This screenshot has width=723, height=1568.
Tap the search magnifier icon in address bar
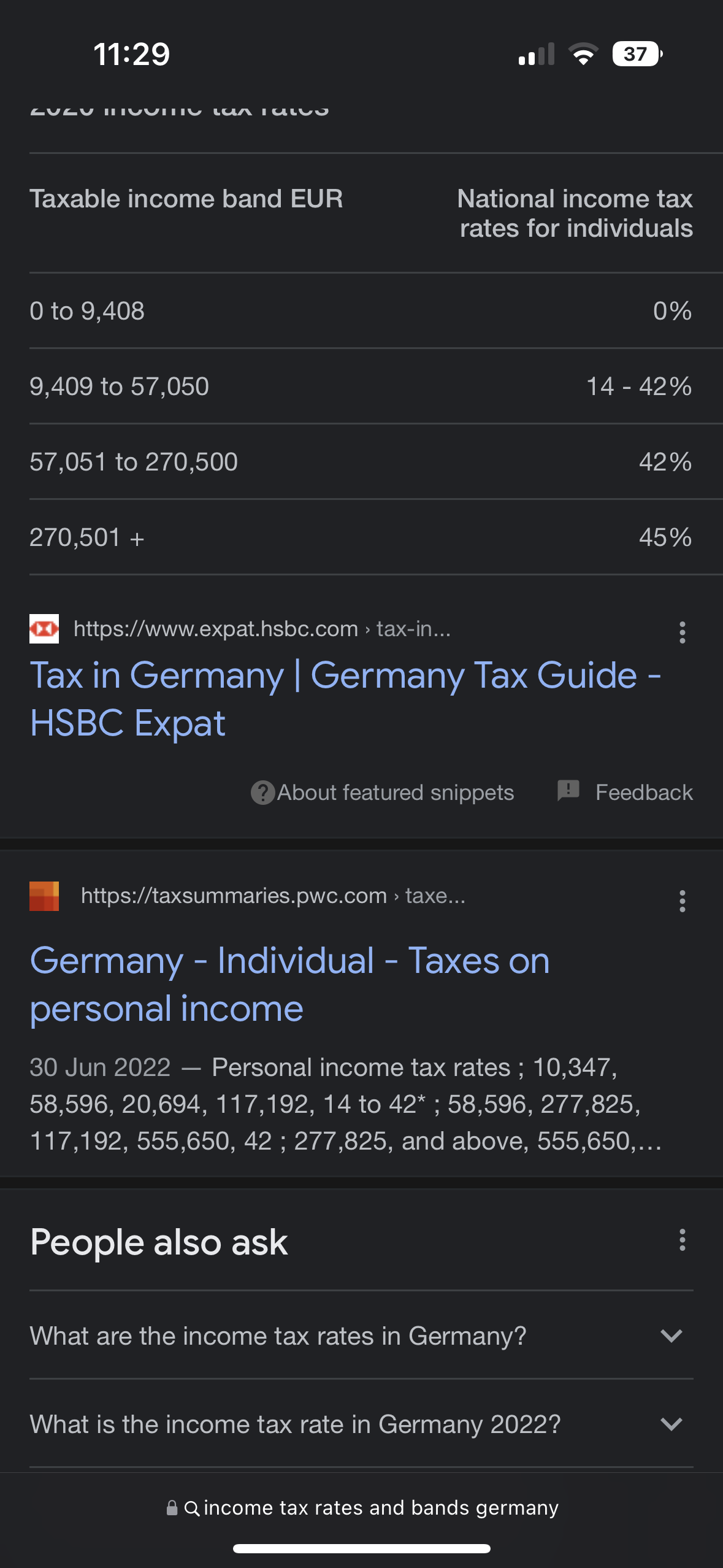click(x=192, y=1508)
